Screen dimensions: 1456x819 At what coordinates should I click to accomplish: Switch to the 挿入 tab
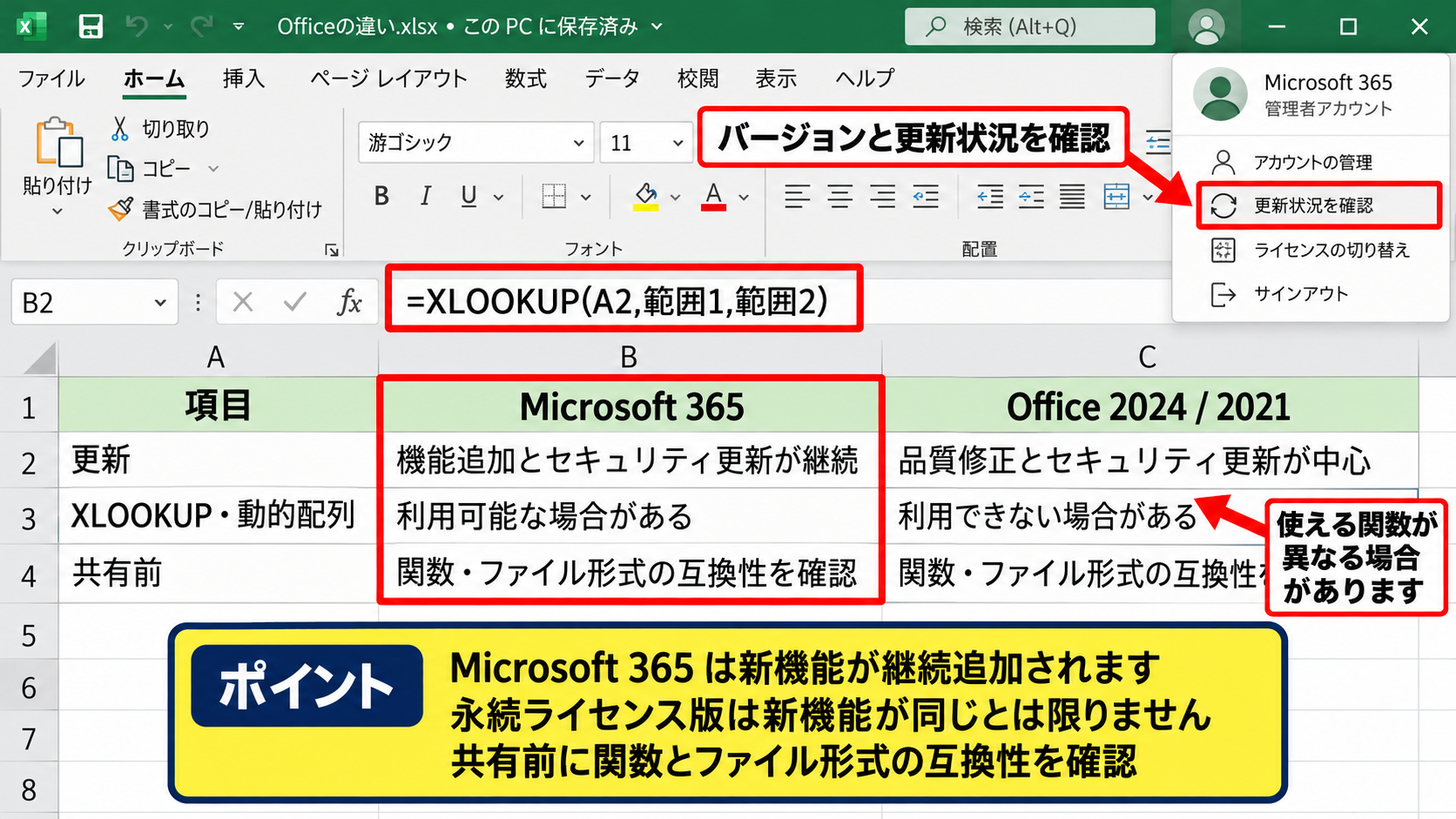point(243,78)
